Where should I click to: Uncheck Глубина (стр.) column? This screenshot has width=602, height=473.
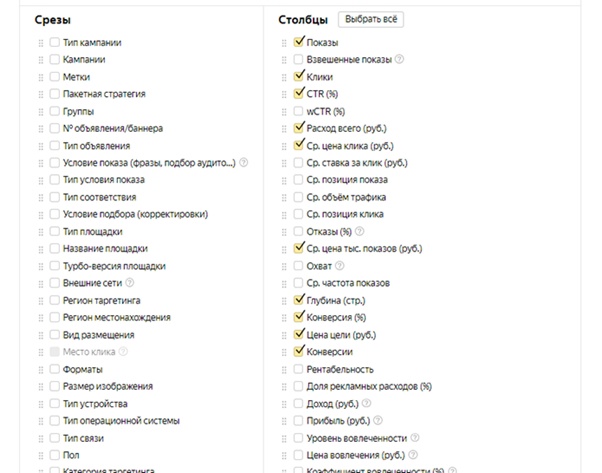pyautogui.click(x=299, y=300)
